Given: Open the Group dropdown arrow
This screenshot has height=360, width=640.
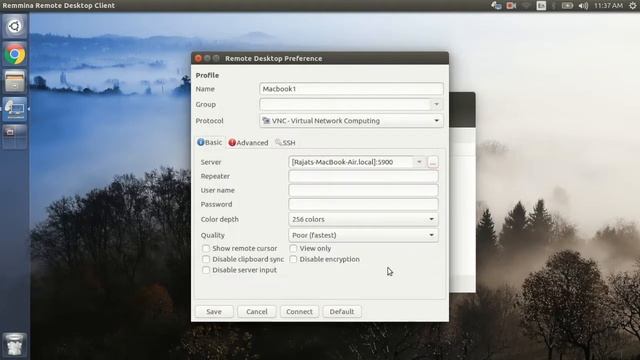Looking at the screenshot, I should click(436, 104).
